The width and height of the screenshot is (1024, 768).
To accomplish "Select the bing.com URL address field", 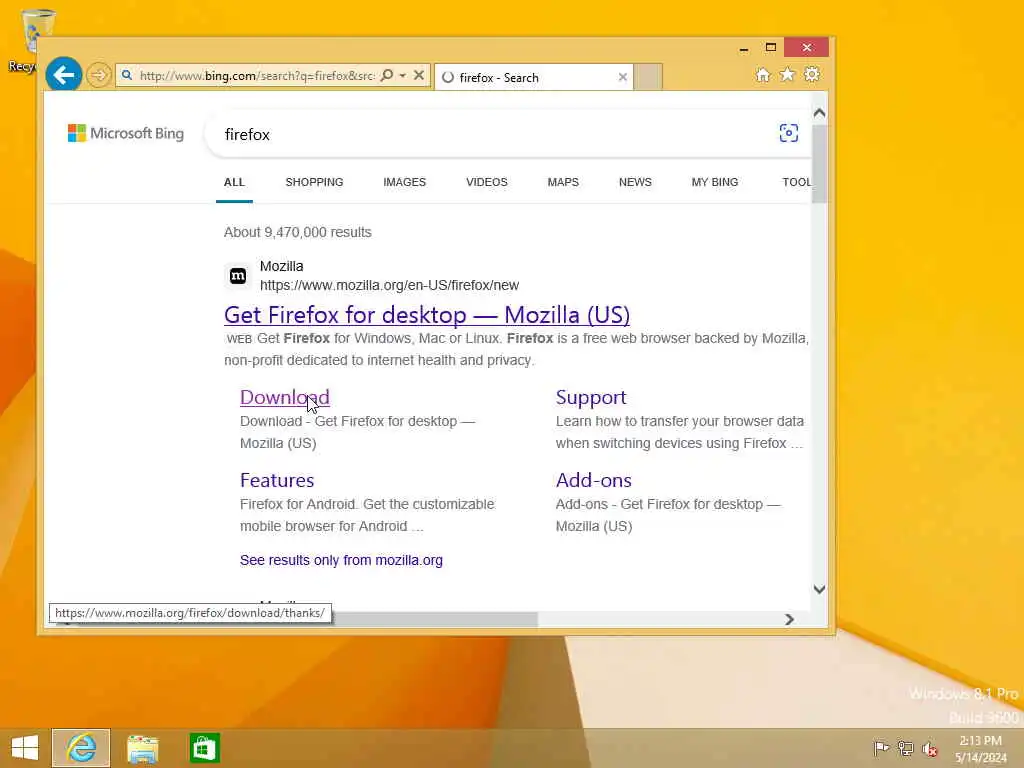I will tap(257, 76).
